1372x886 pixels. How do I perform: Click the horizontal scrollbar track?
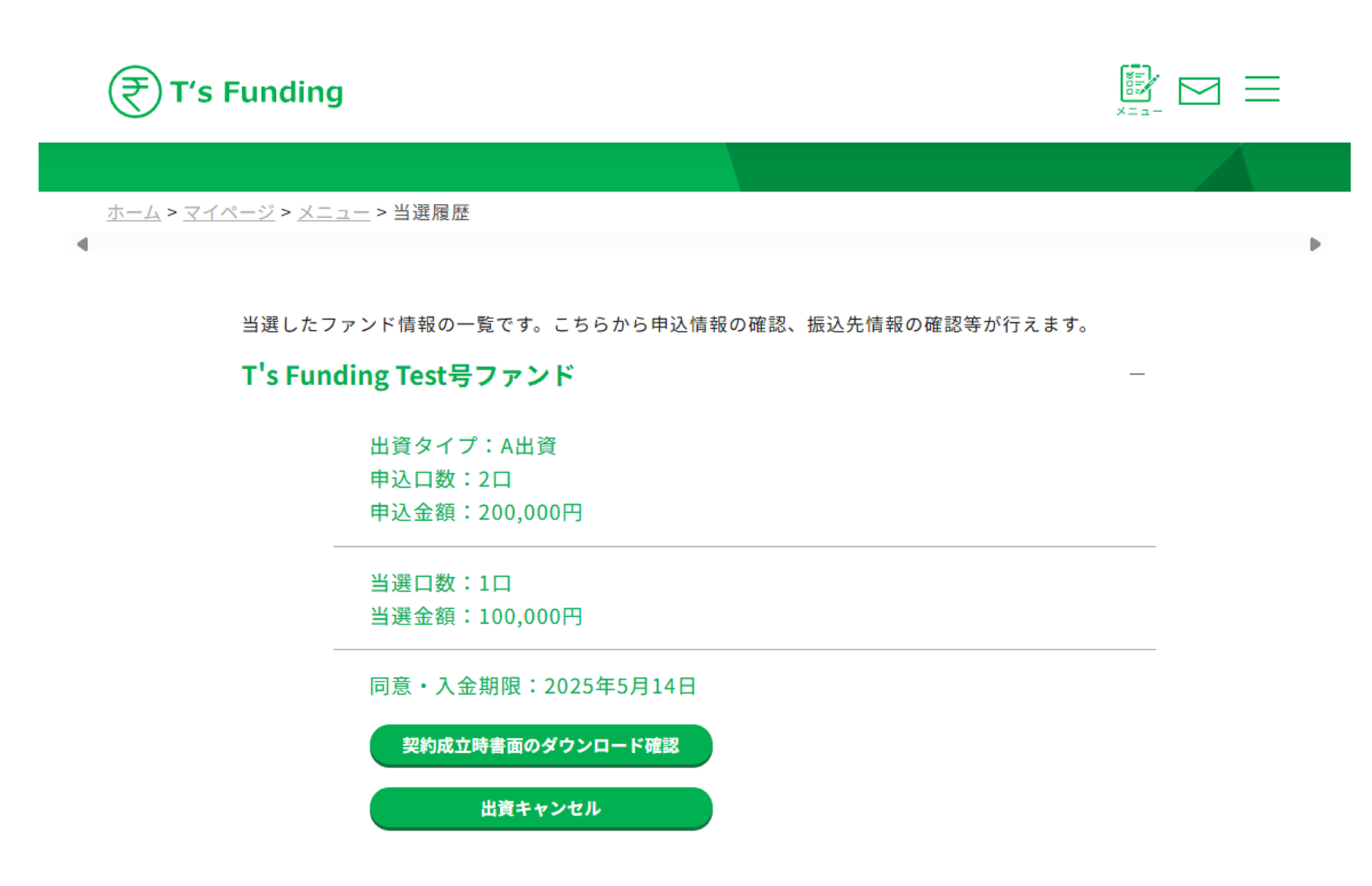tap(698, 244)
